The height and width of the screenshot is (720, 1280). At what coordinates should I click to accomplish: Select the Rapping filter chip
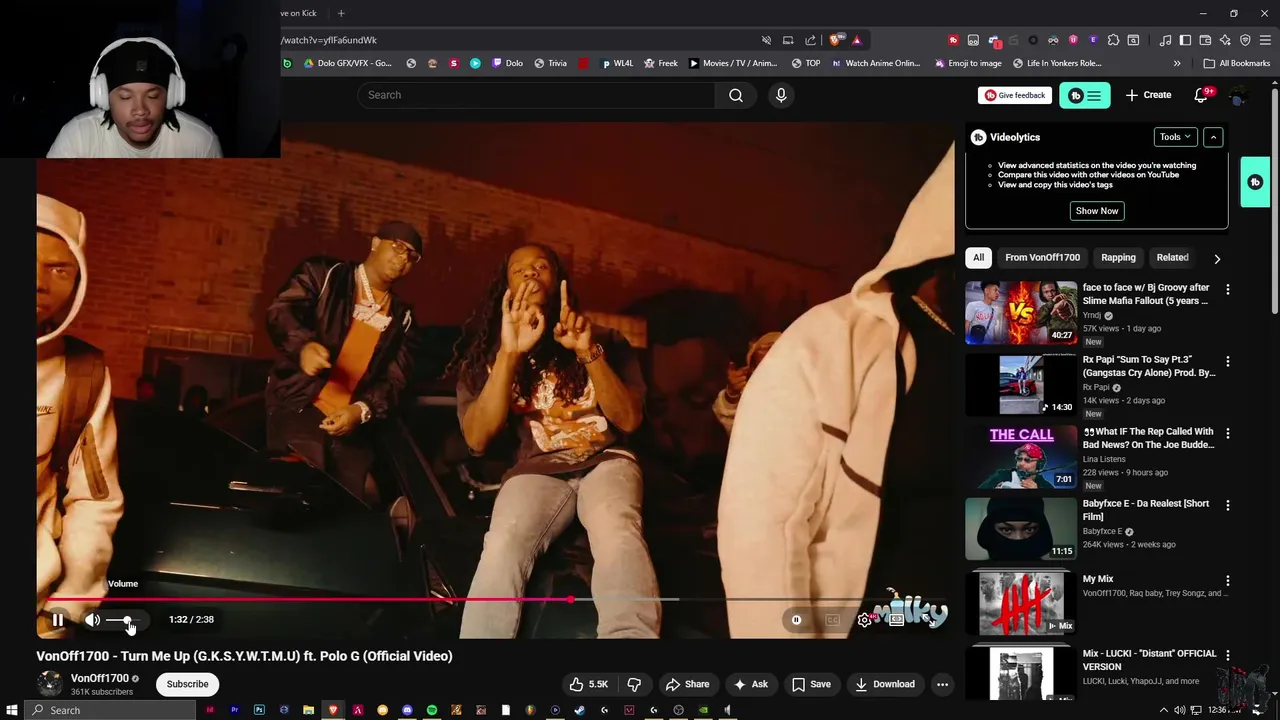point(1118,258)
